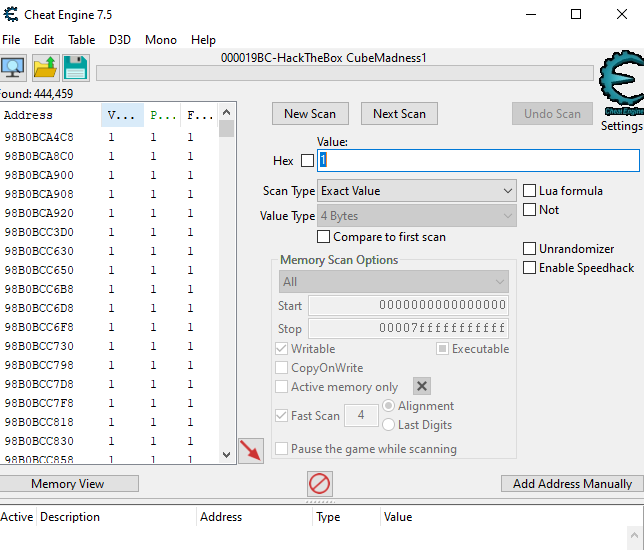
Task: Toggle the Executable memory checkbox
Action: pyautogui.click(x=442, y=349)
